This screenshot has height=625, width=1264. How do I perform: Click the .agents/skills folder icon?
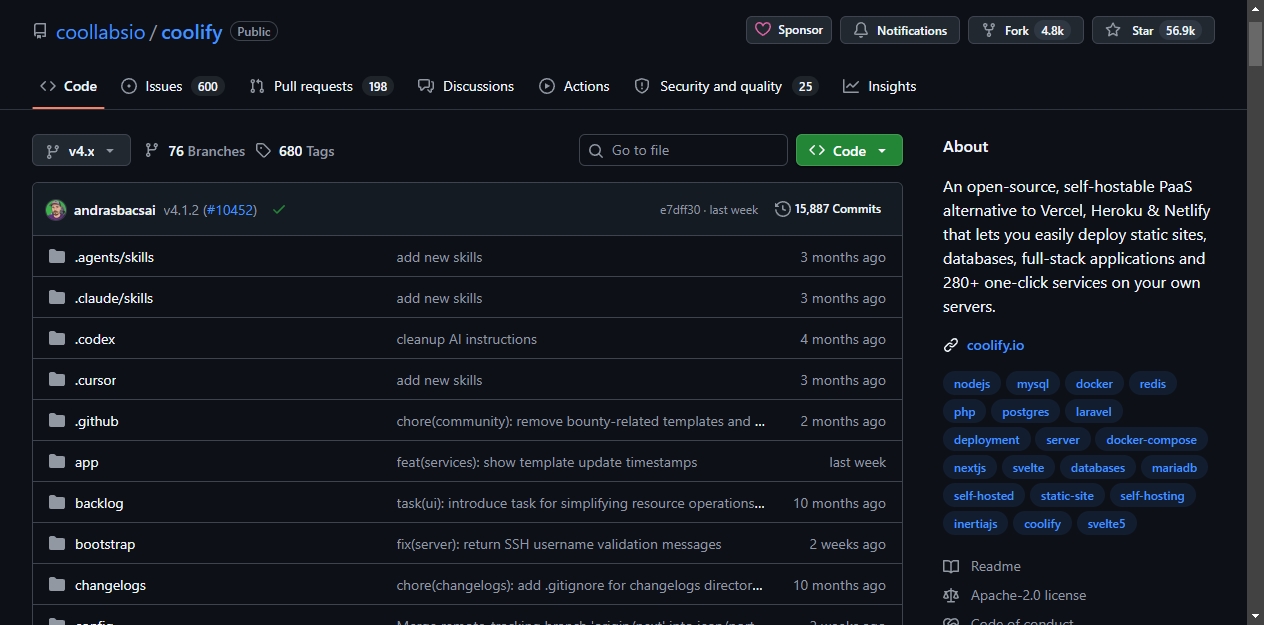pyautogui.click(x=57, y=257)
